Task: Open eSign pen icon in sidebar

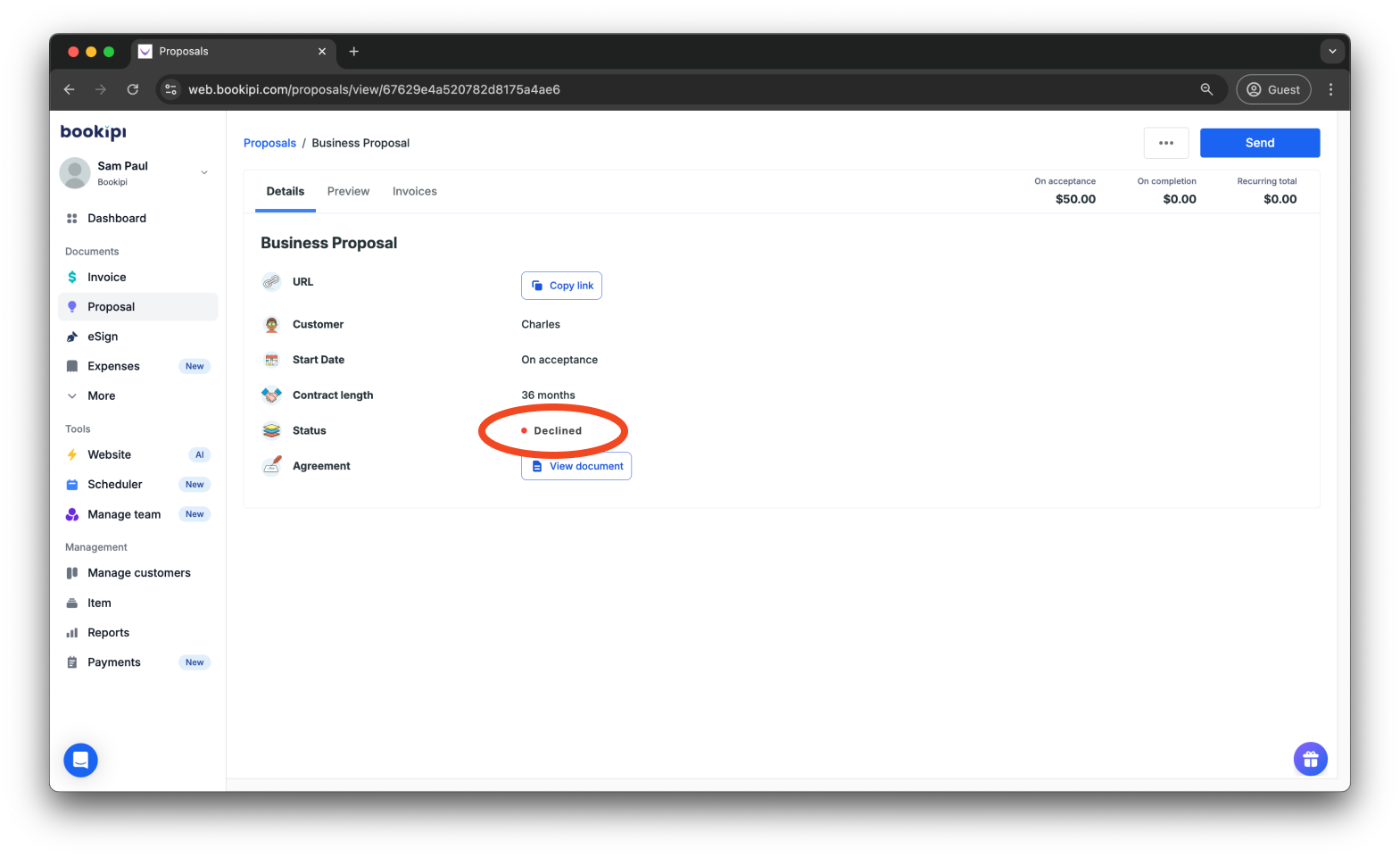Action: [72, 337]
